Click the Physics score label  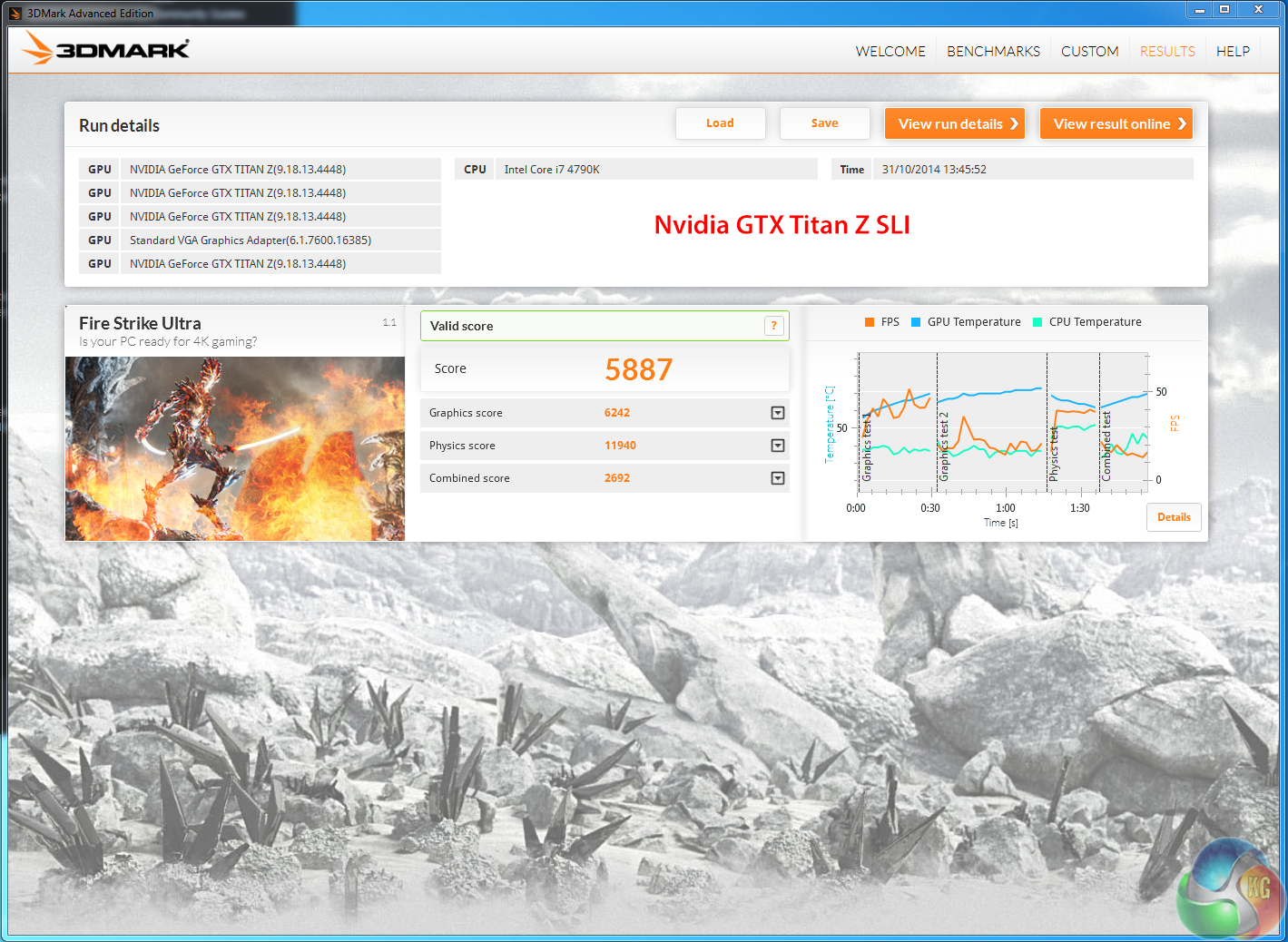tap(462, 446)
